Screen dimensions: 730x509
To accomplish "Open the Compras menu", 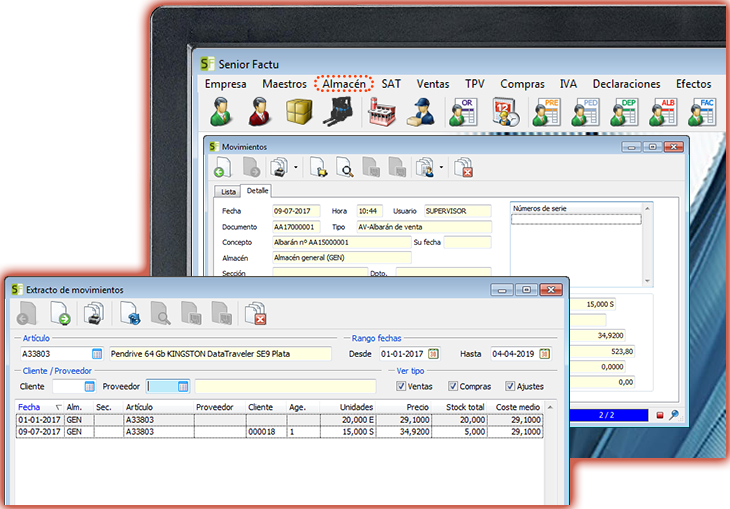I will click(x=522, y=84).
